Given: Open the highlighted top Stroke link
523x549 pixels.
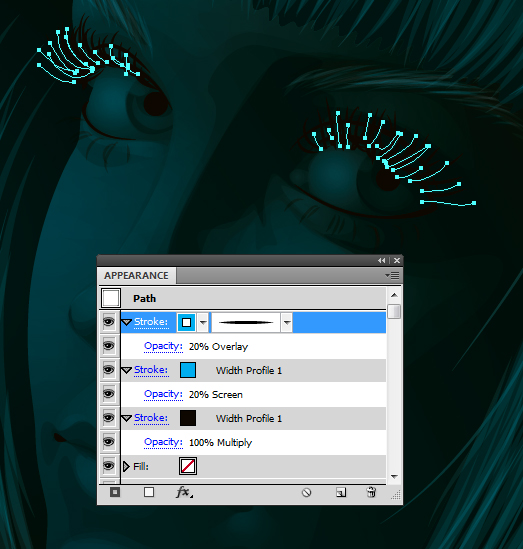Looking at the screenshot, I should tap(151, 322).
